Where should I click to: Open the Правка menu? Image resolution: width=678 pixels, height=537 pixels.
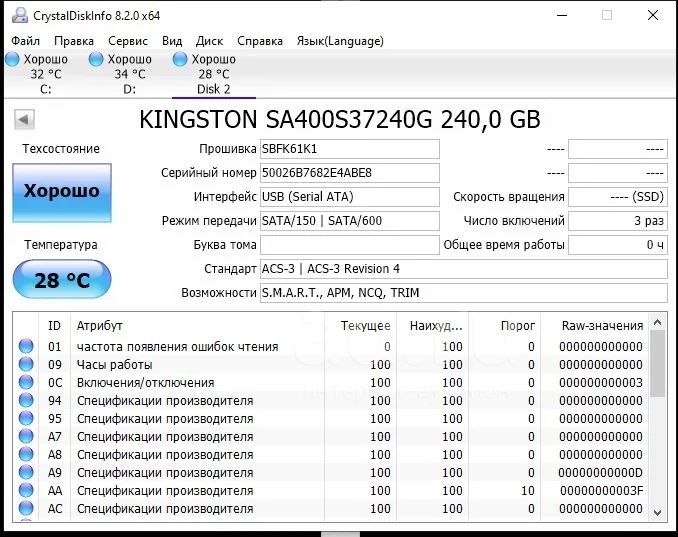74,41
